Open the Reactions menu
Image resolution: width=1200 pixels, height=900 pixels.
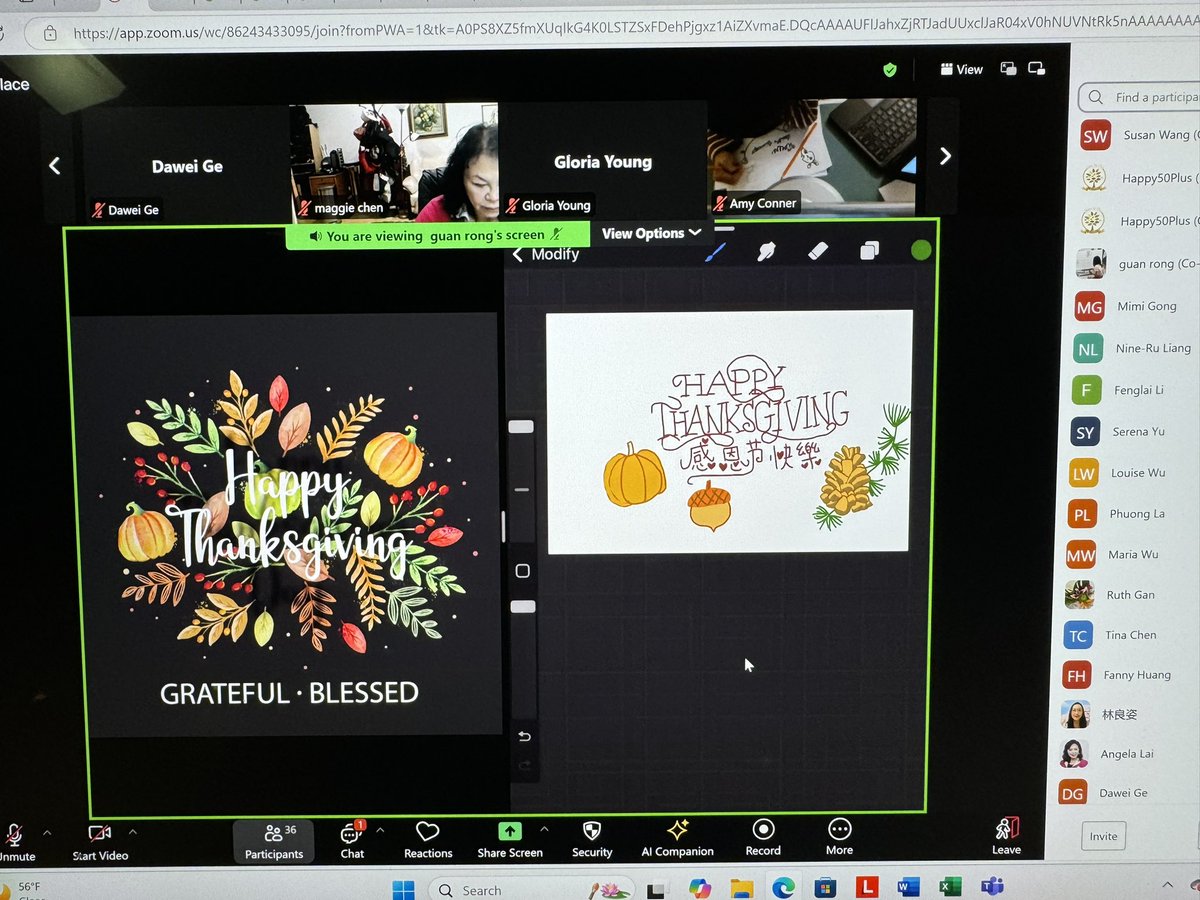click(x=428, y=841)
